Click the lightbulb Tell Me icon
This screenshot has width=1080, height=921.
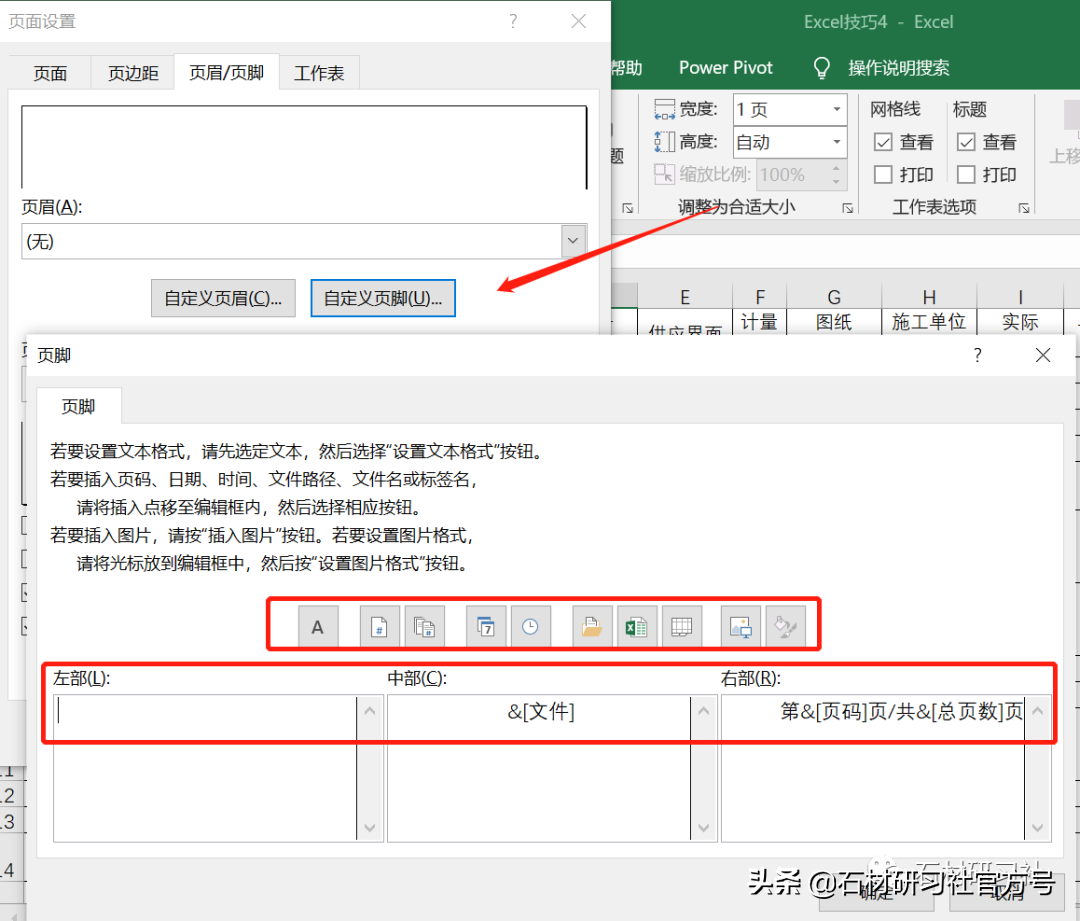pyautogui.click(x=821, y=68)
